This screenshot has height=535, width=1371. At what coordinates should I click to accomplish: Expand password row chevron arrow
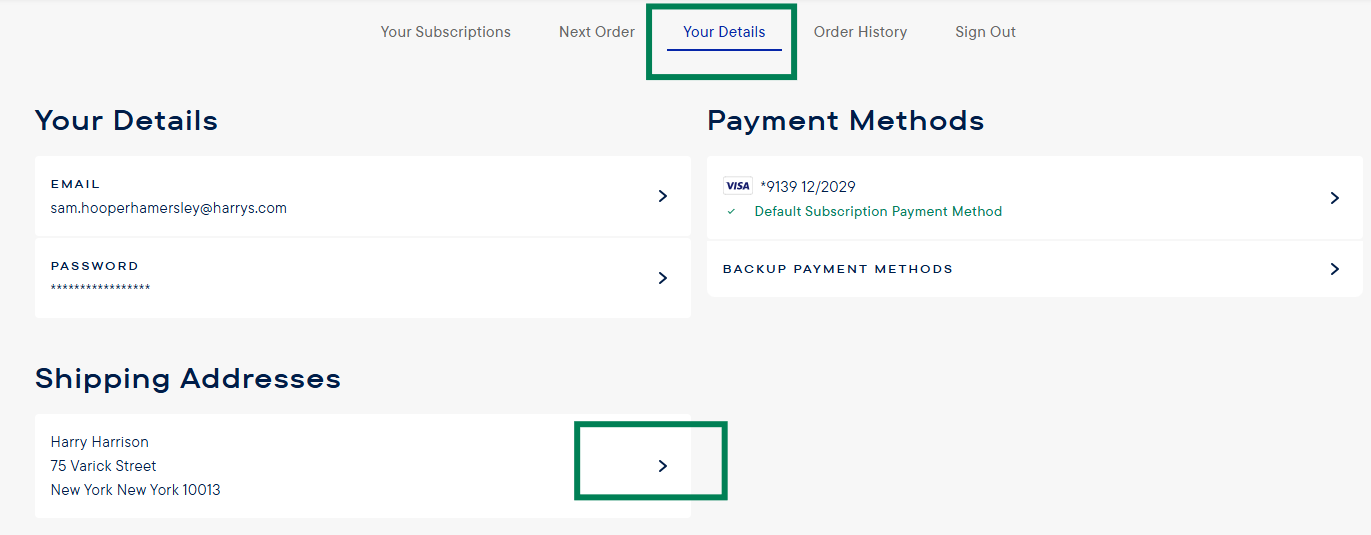(x=662, y=278)
